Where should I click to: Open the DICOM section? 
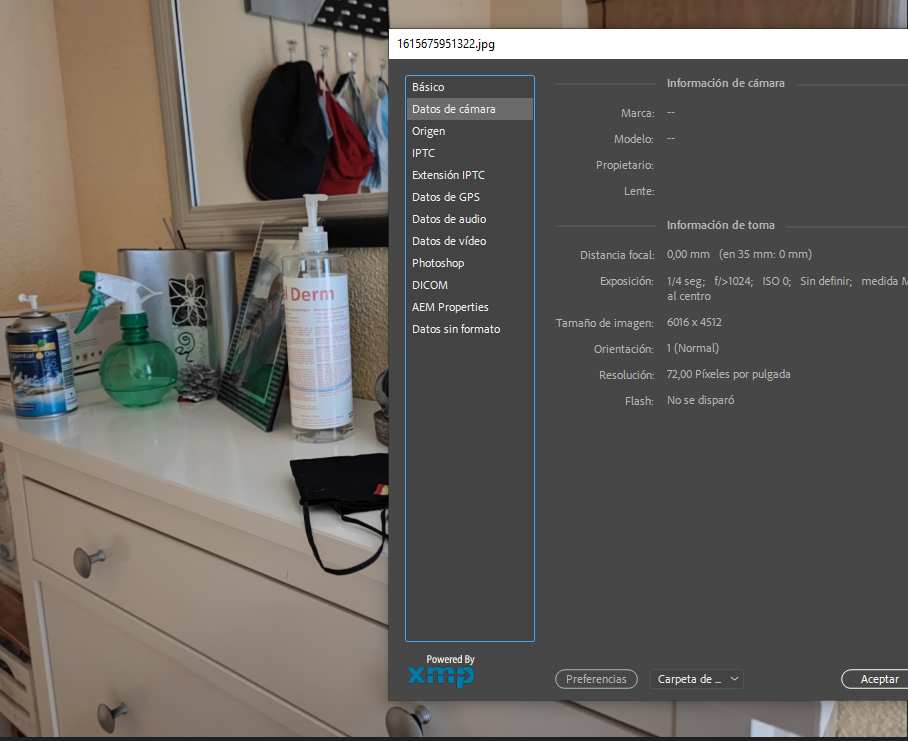pyautogui.click(x=469, y=285)
